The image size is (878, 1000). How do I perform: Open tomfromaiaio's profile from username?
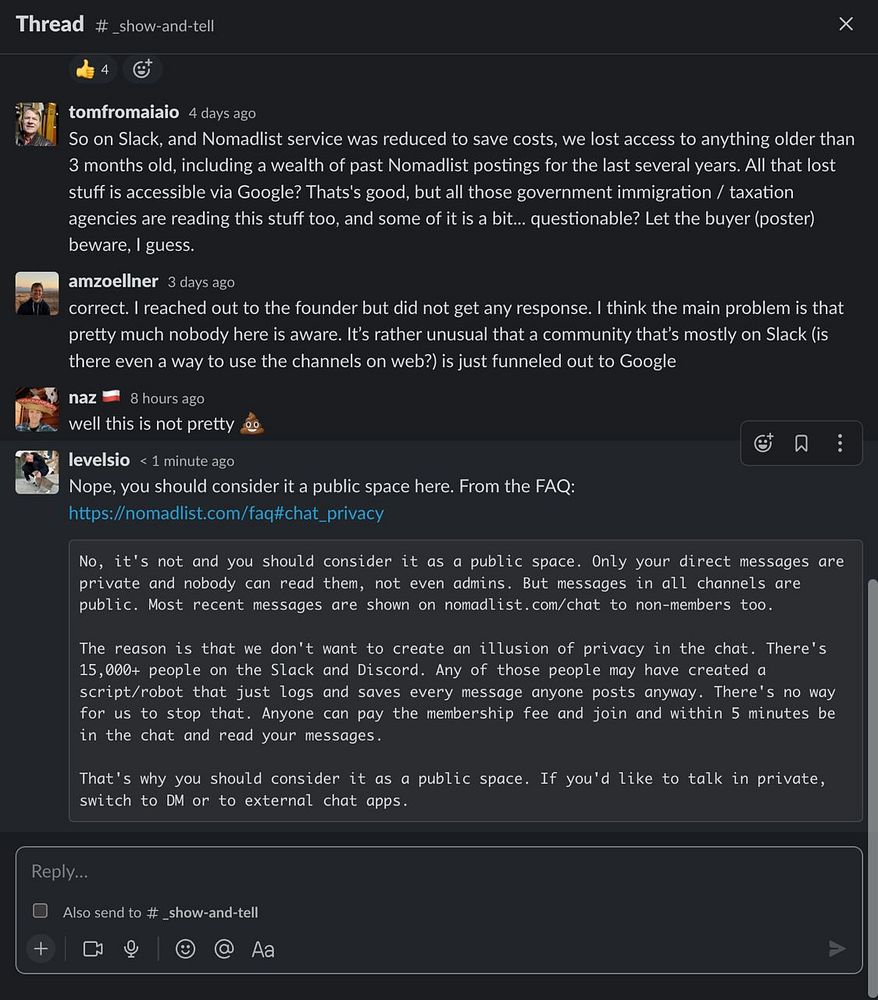click(124, 112)
